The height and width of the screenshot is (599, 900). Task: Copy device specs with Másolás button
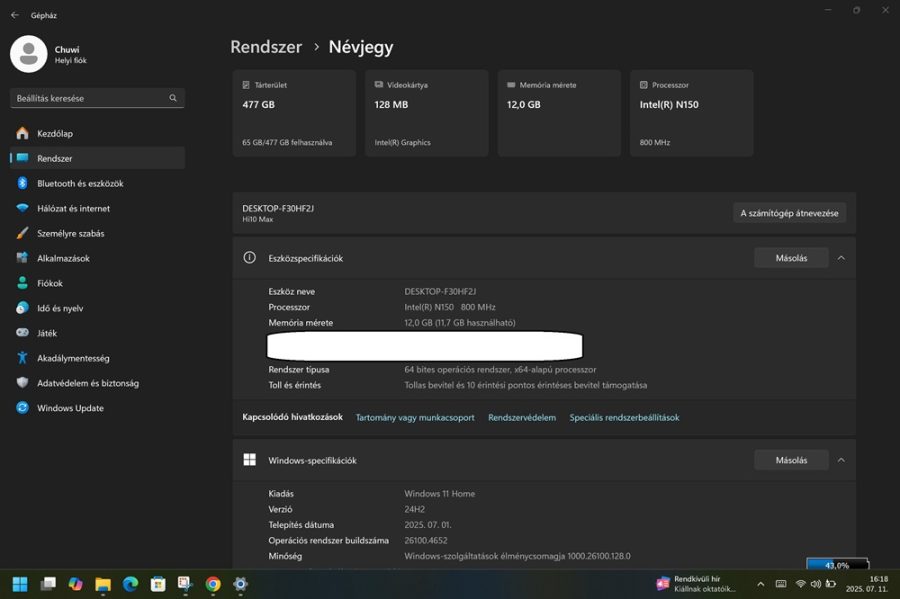point(791,258)
